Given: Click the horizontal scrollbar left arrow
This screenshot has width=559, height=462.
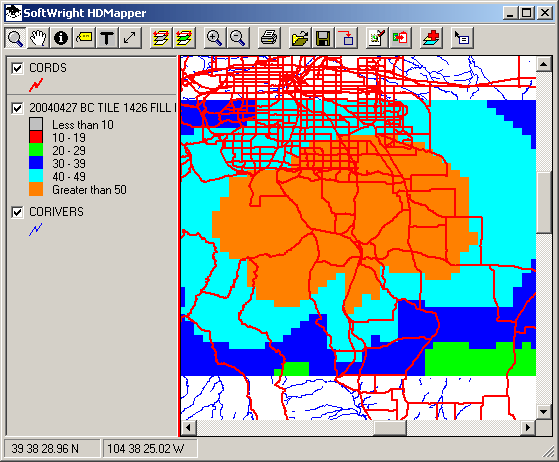Looking at the screenshot, I should pyautogui.click(x=189, y=427).
